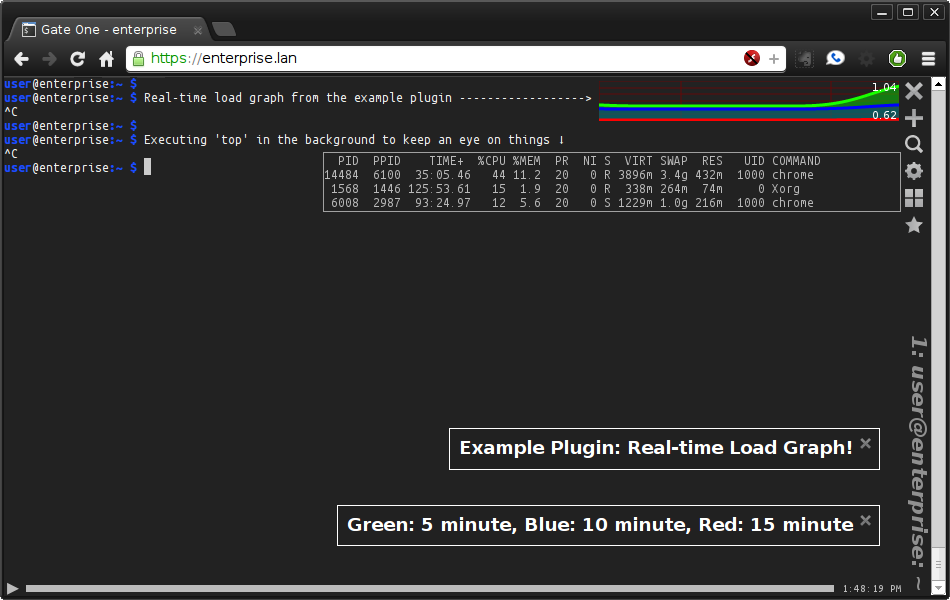Click the chrome process row PID 14484
950x600 pixels.
[x=612, y=175]
